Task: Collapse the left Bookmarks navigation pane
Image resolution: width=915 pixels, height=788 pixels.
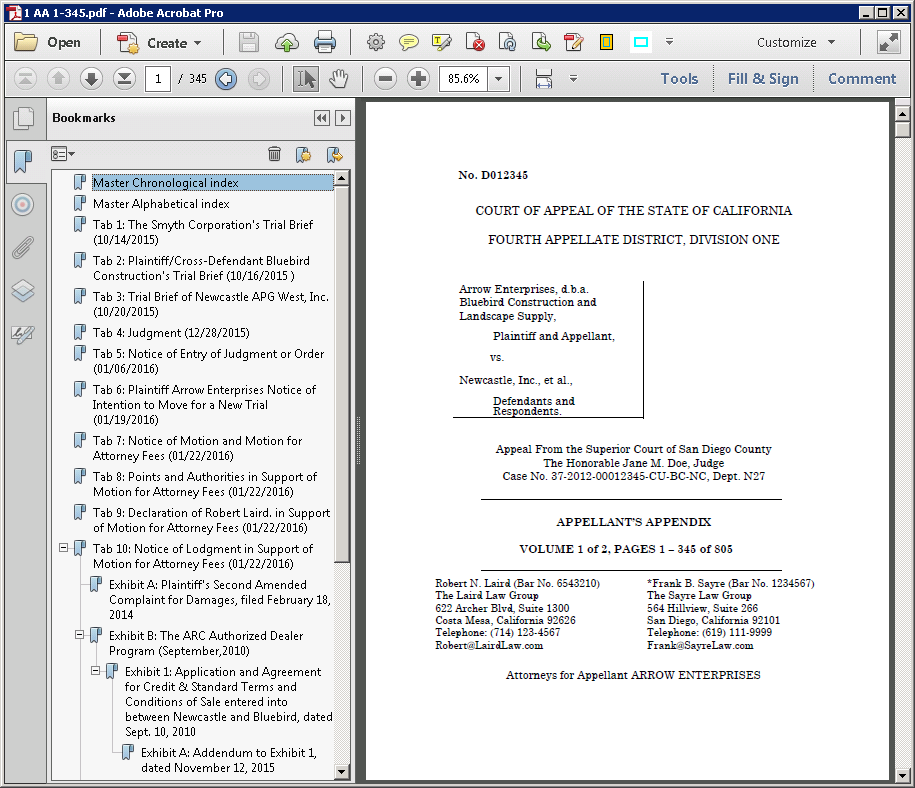Action: 321,118
